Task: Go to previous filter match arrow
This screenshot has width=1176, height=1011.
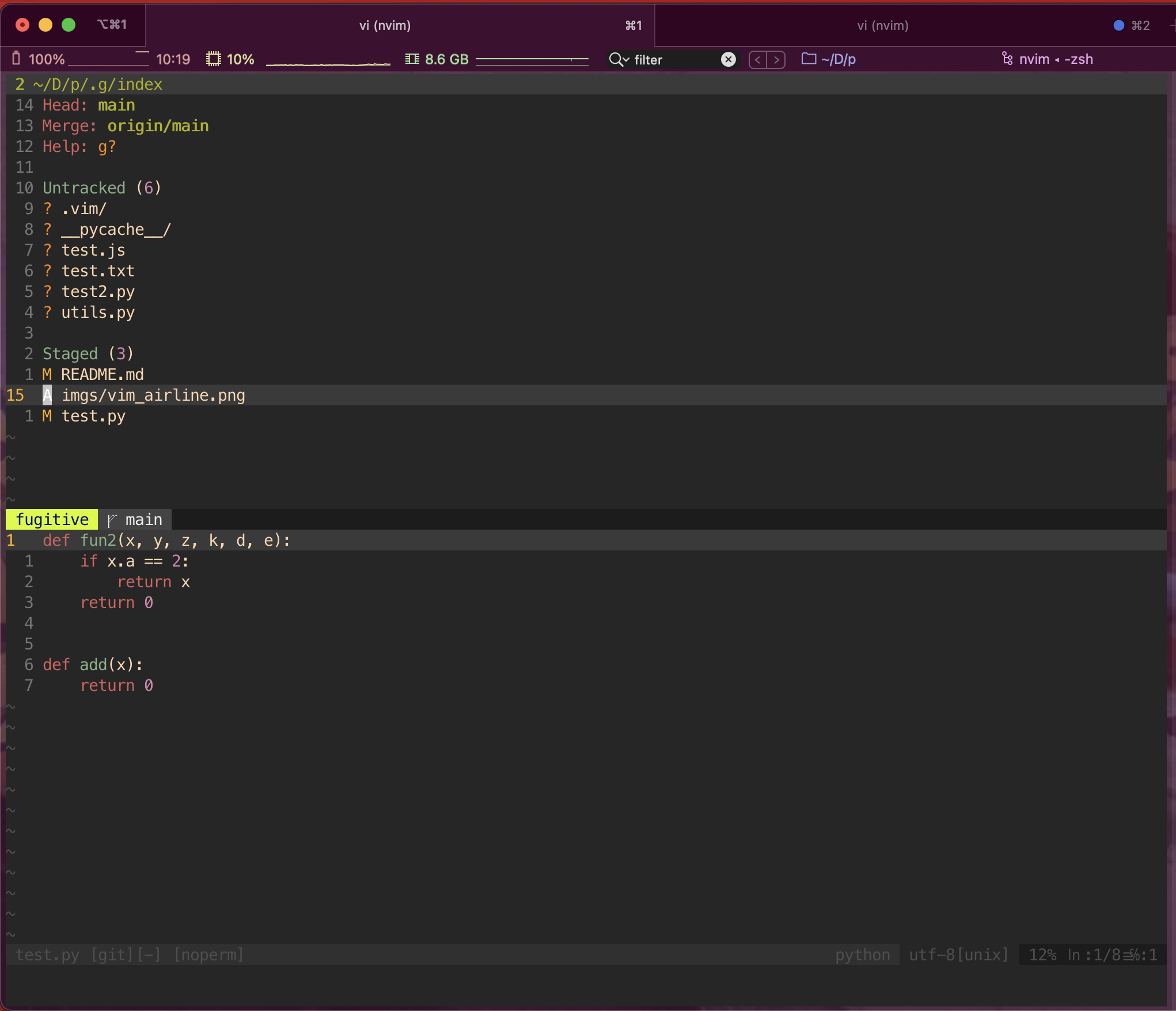Action: click(x=758, y=59)
